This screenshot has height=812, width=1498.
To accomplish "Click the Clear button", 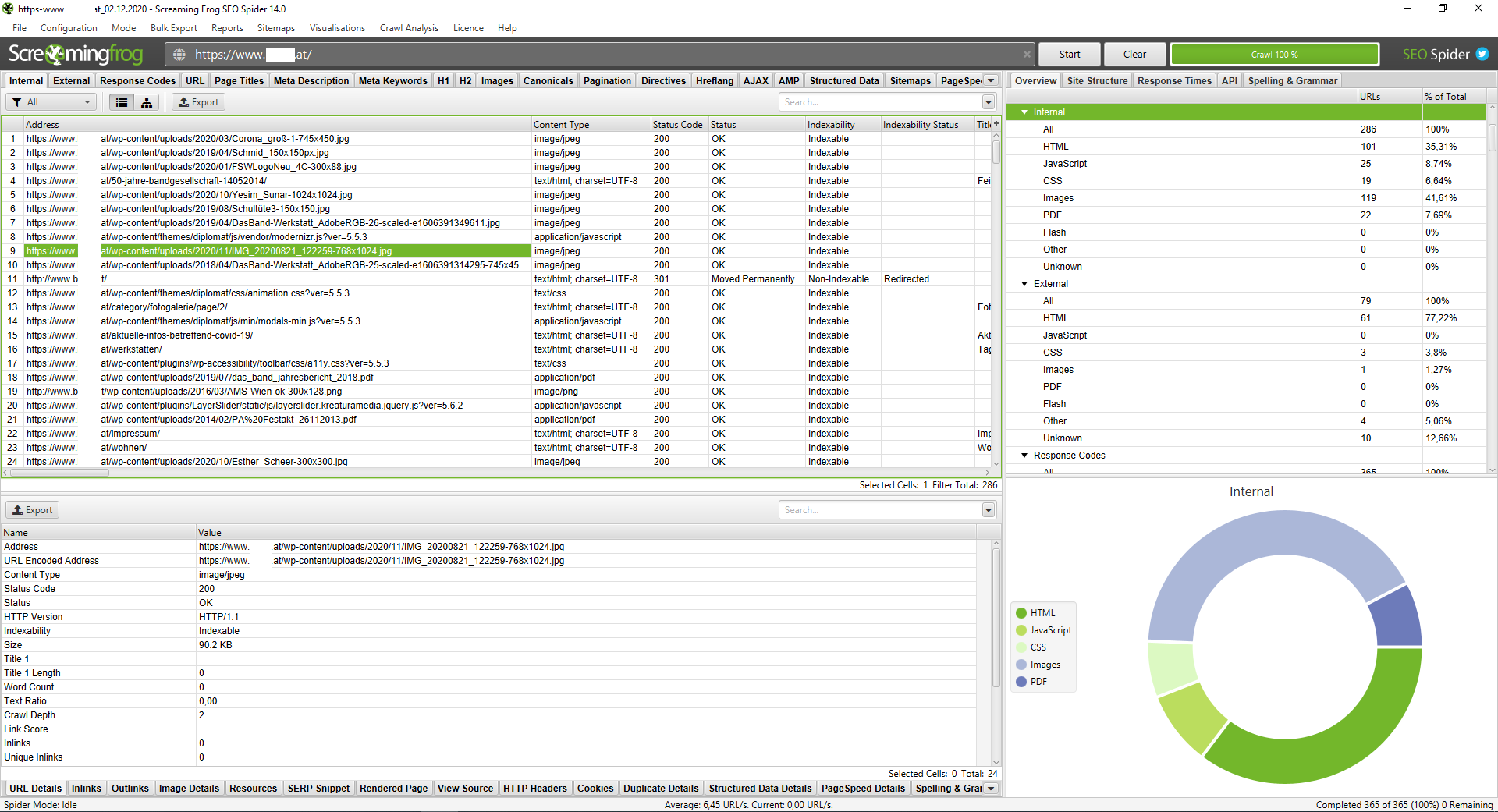I will point(1134,54).
